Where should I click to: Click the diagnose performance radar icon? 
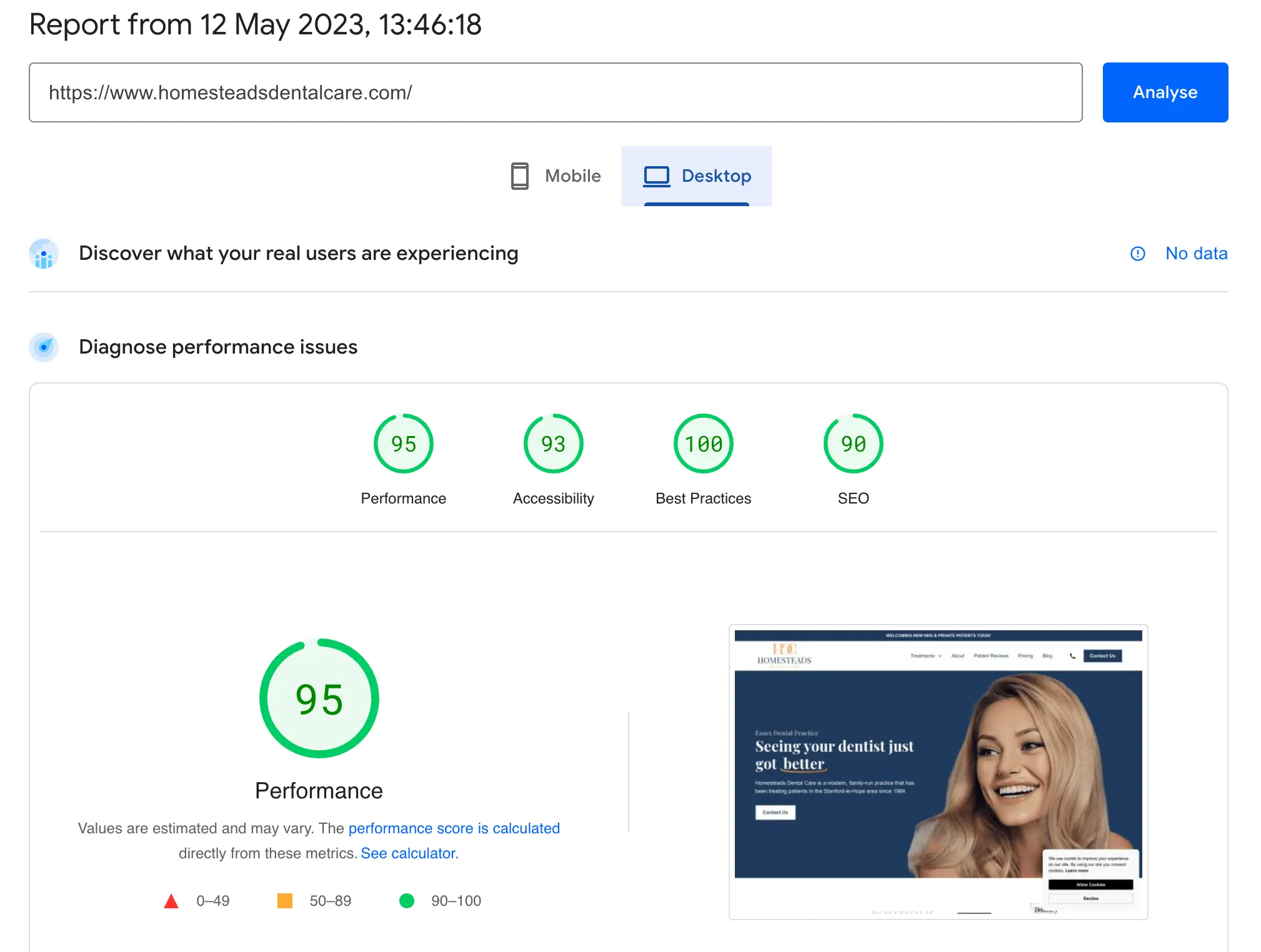point(44,347)
